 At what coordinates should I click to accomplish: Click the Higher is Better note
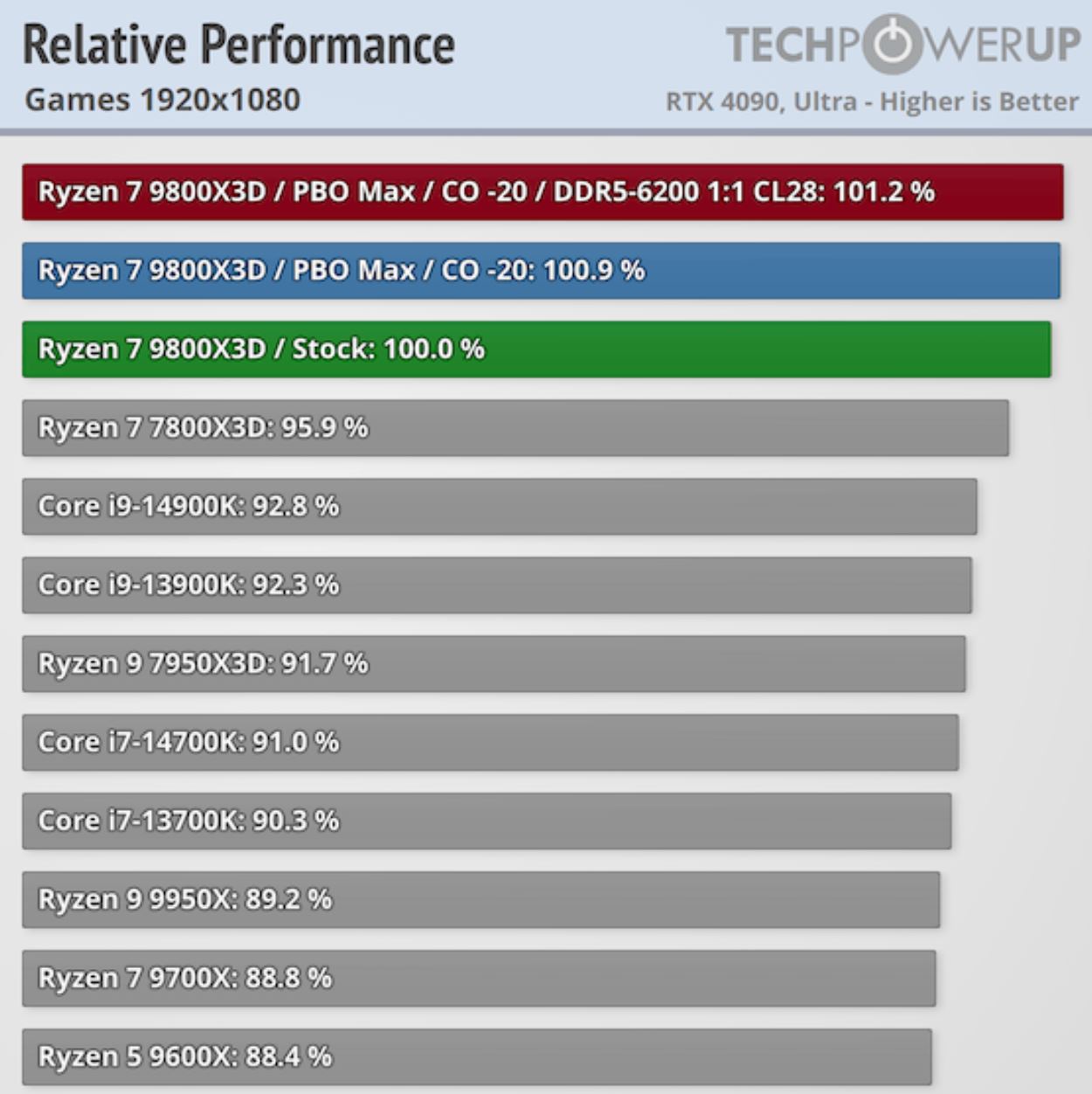tap(978, 102)
